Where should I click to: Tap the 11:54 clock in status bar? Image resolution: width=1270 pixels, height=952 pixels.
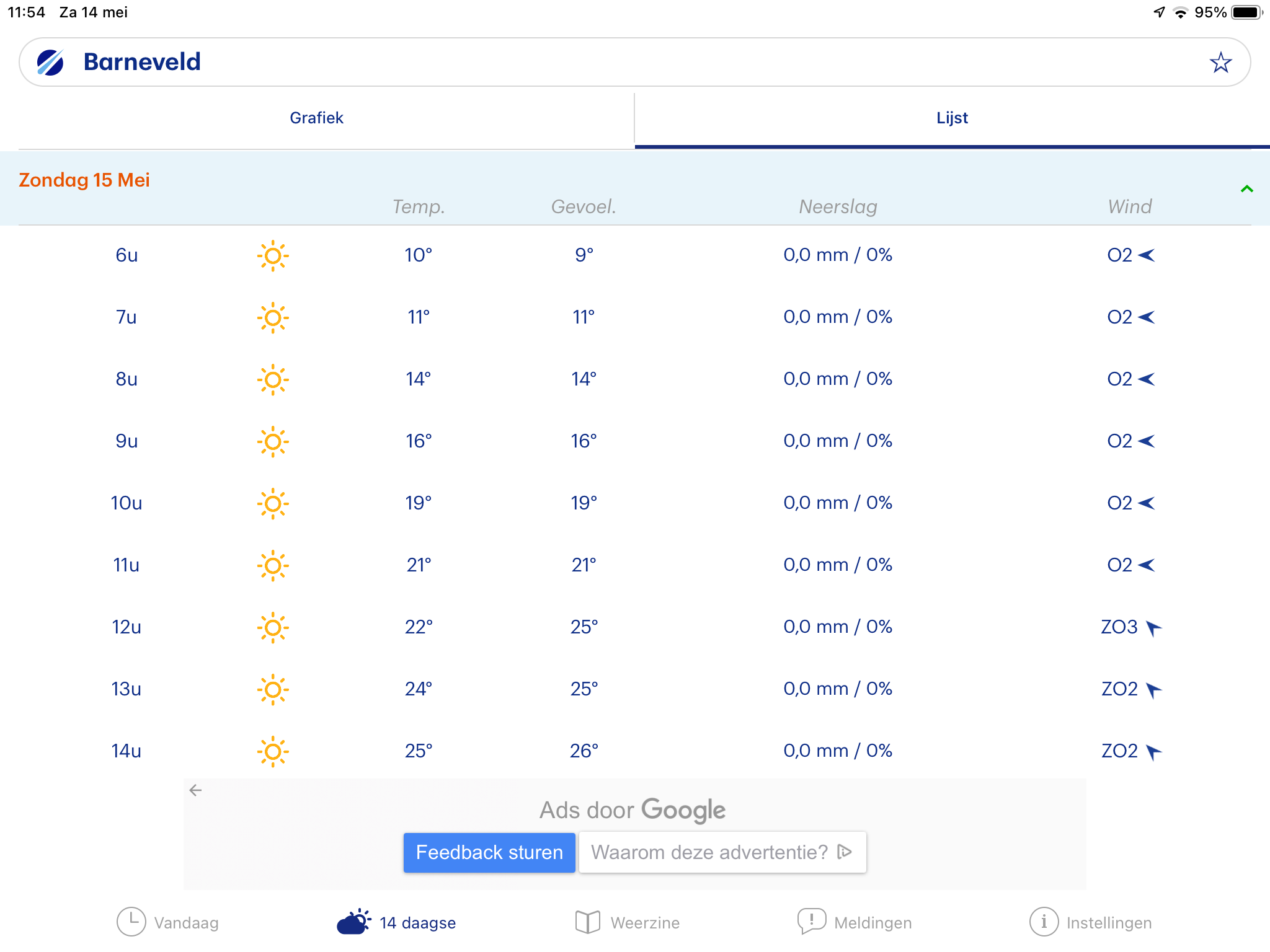tap(26, 12)
